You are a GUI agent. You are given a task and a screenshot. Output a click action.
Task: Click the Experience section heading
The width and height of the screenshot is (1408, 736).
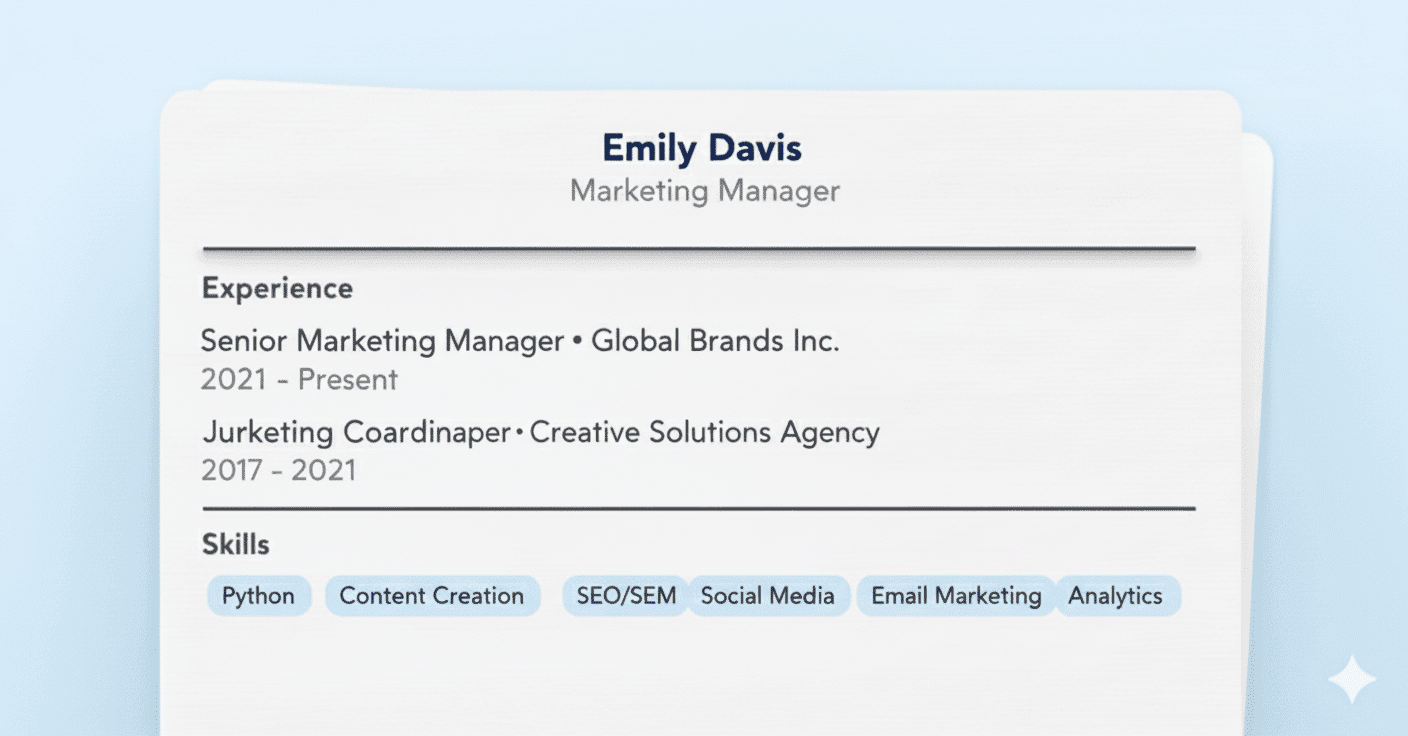tap(277, 289)
